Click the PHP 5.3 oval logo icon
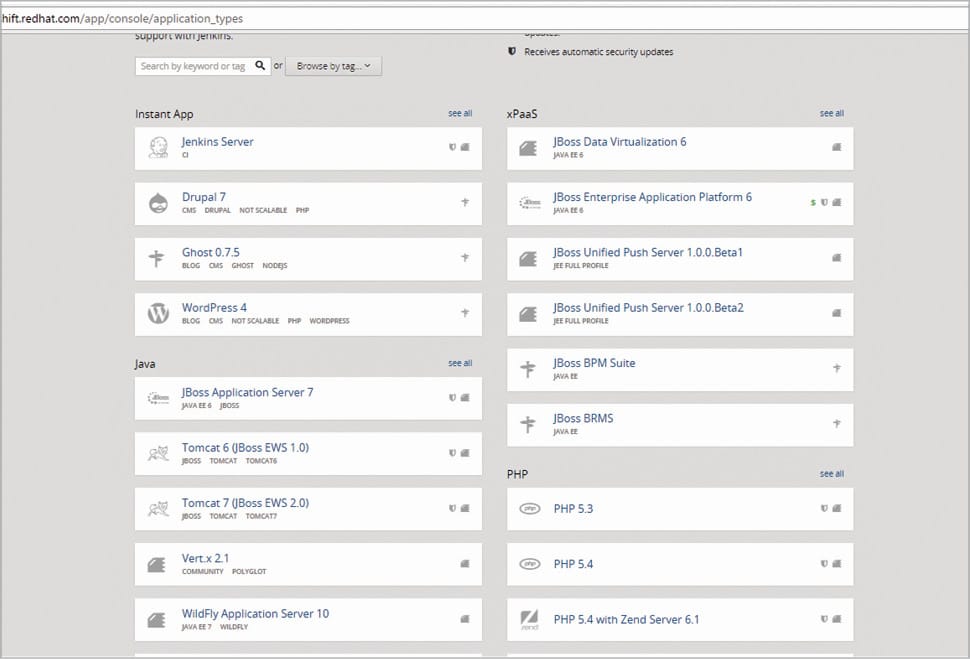The width and height of the screenshot is (970, 659). click(x=529, y=509)
